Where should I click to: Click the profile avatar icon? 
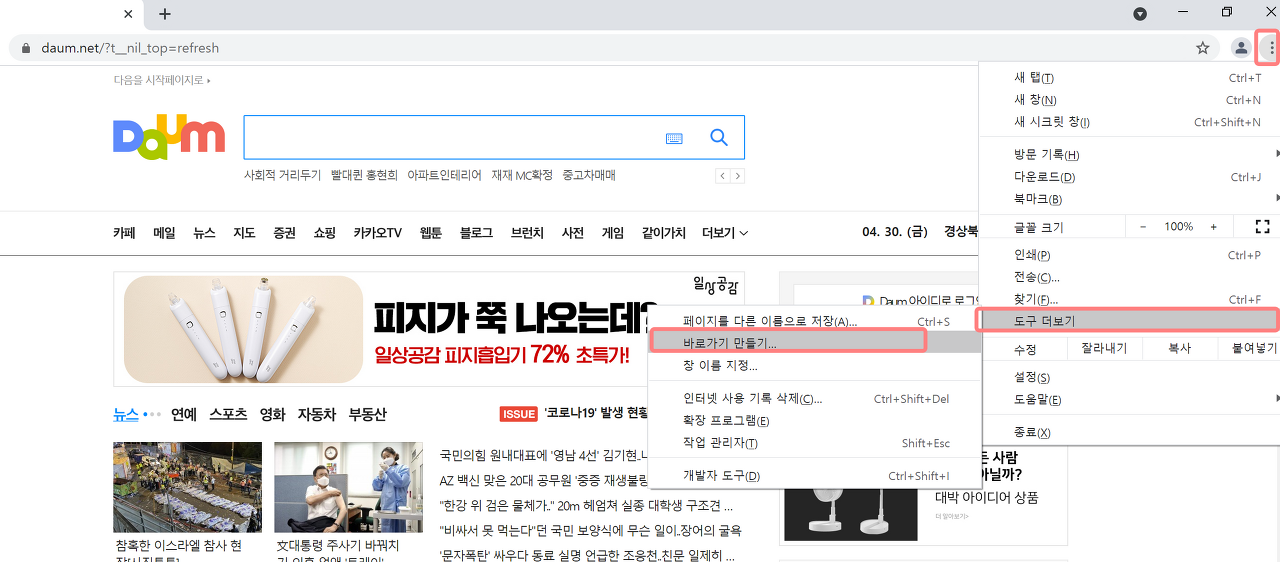coord(1240,47)
